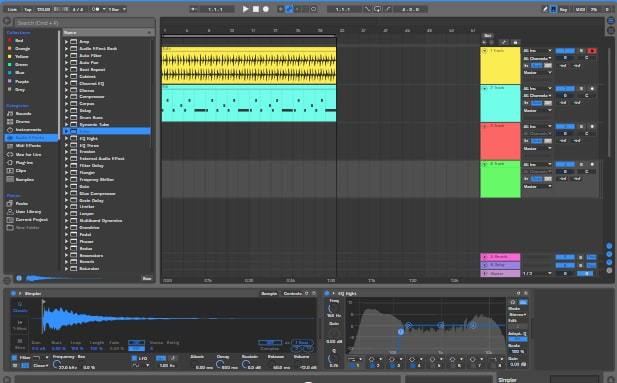The height and width of the screenshot is (383, 617).
Task: Select the Reverb device row
Action: tap(107, 262)
